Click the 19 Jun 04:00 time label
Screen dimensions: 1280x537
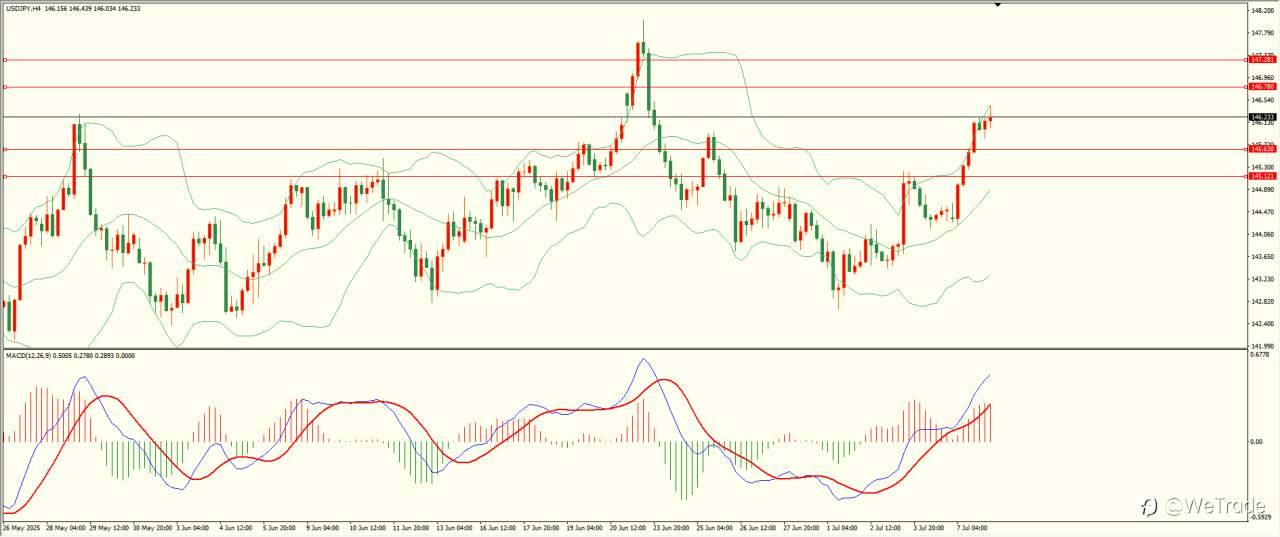[586, 527]
